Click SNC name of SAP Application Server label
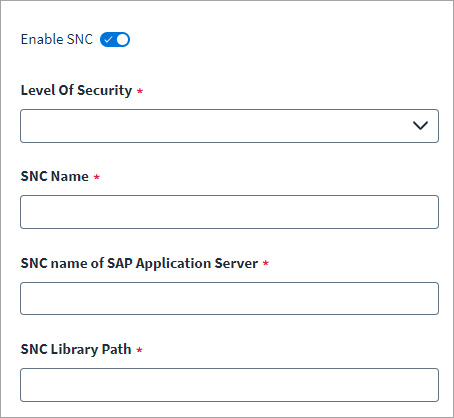The width and height of the screenshot is (454, 418). [x=139, y=263]
